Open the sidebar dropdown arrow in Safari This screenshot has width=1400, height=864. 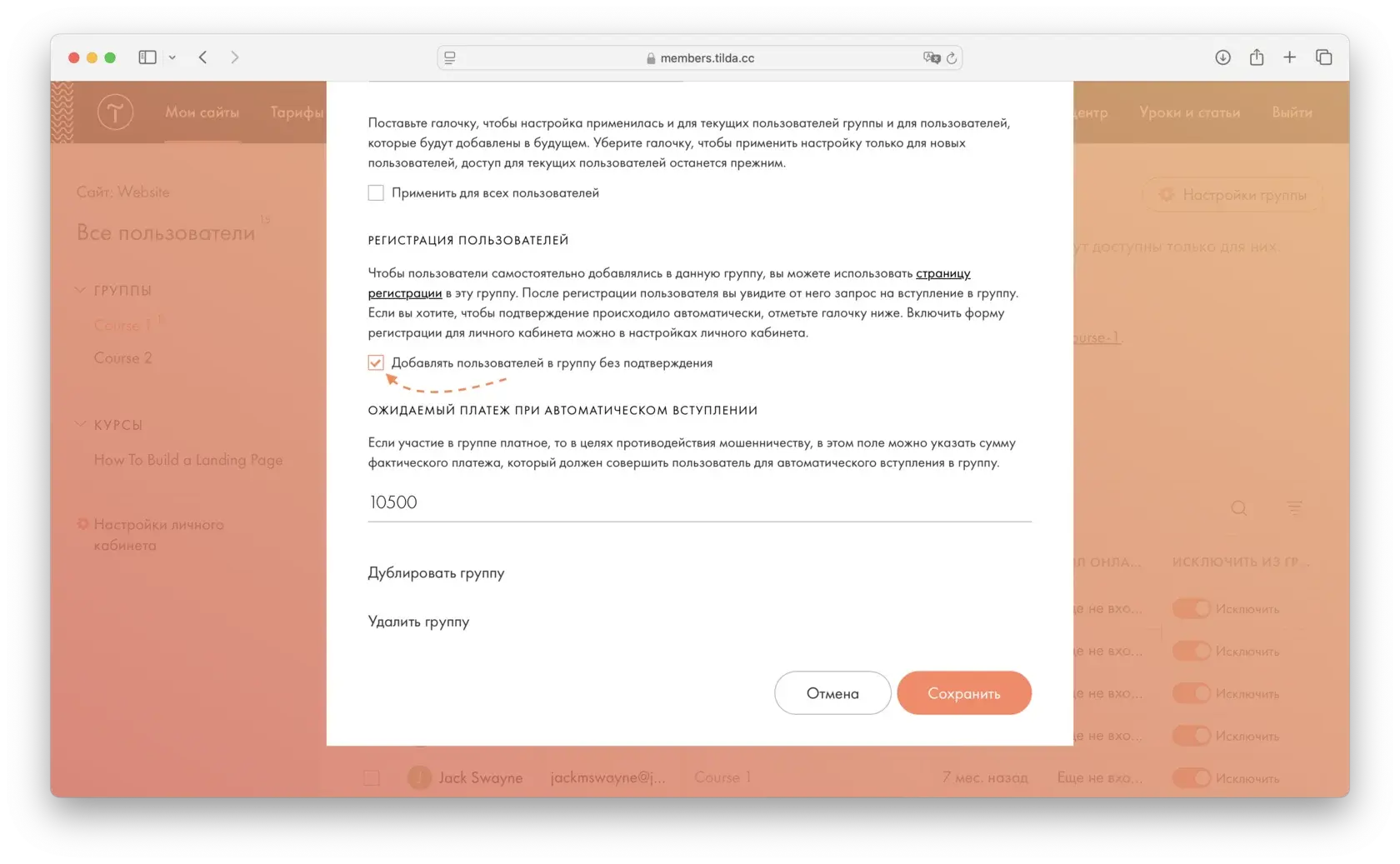pos(172,57)
